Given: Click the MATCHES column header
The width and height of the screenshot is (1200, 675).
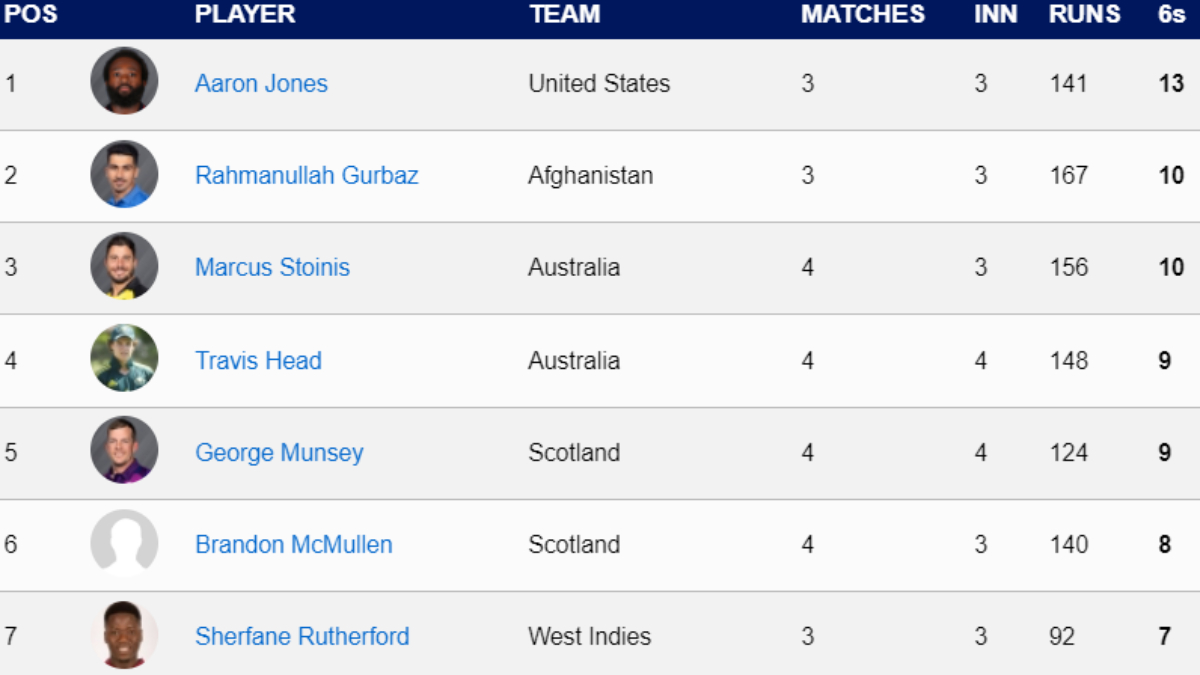Looking at the screenshot, I should pyautogui.click(x=862, y=15).
